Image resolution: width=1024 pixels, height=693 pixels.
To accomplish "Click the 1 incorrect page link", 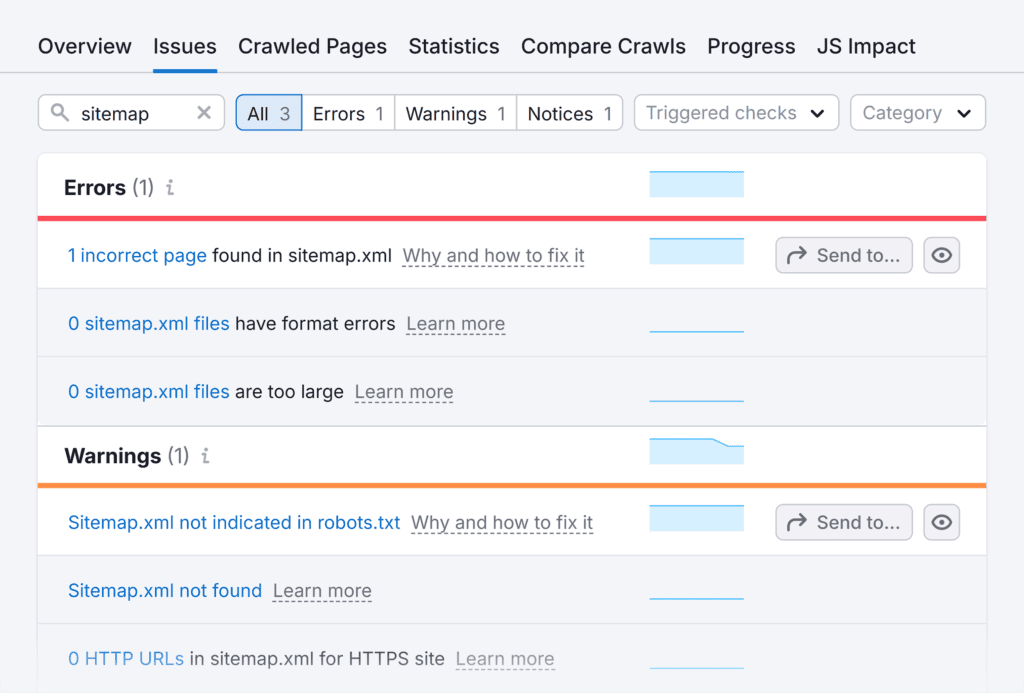I will 137,255.
